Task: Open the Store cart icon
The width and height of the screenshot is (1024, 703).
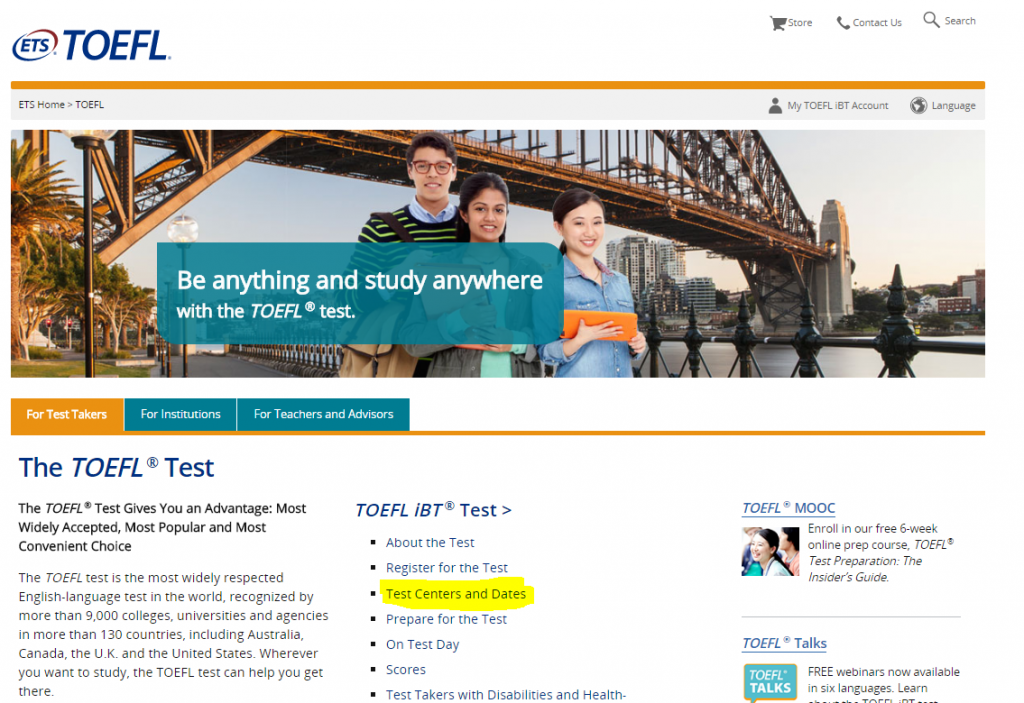Action: 777,22
